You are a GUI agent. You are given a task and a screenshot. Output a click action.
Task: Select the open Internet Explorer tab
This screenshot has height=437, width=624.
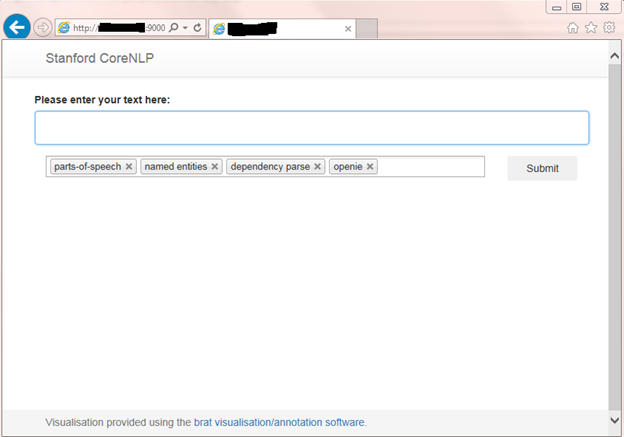(282, 29)
